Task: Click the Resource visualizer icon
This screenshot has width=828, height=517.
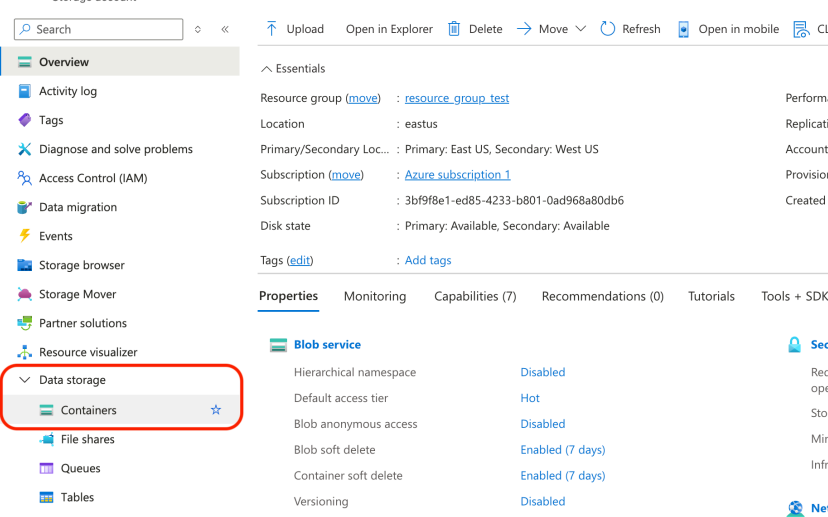Action: click(25, 352)
